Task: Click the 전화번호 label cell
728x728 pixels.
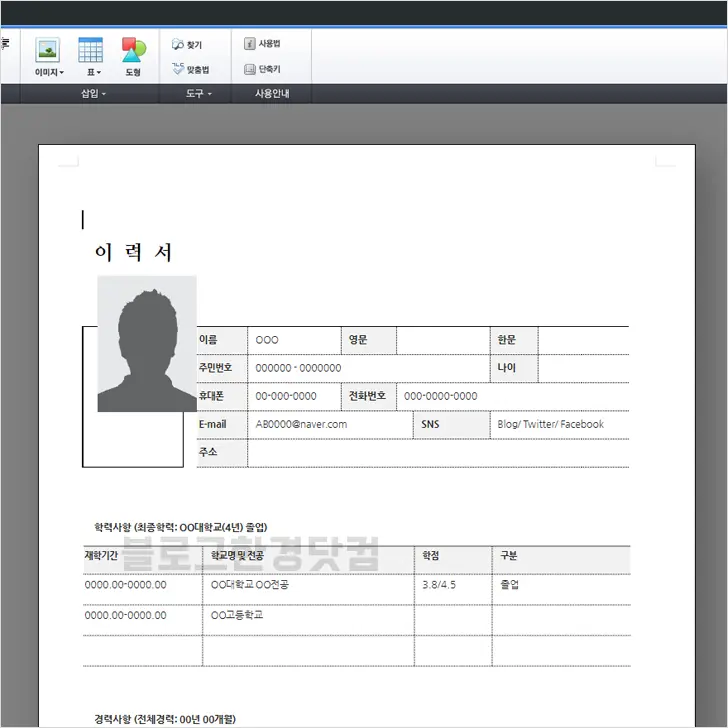Action: [x=369, y=396]
